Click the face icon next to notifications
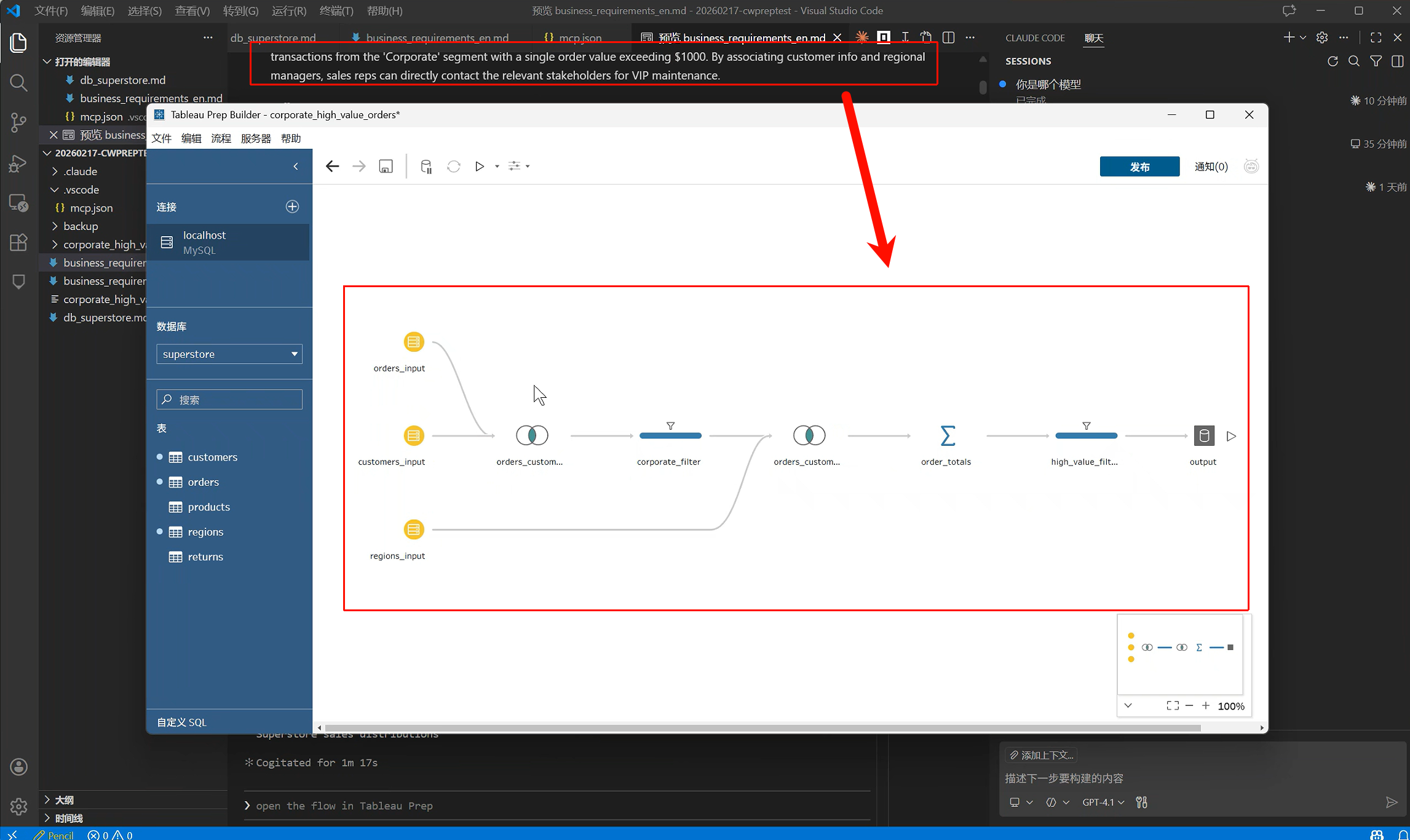Screen dimensions: 1410x840 point(1251,166)
